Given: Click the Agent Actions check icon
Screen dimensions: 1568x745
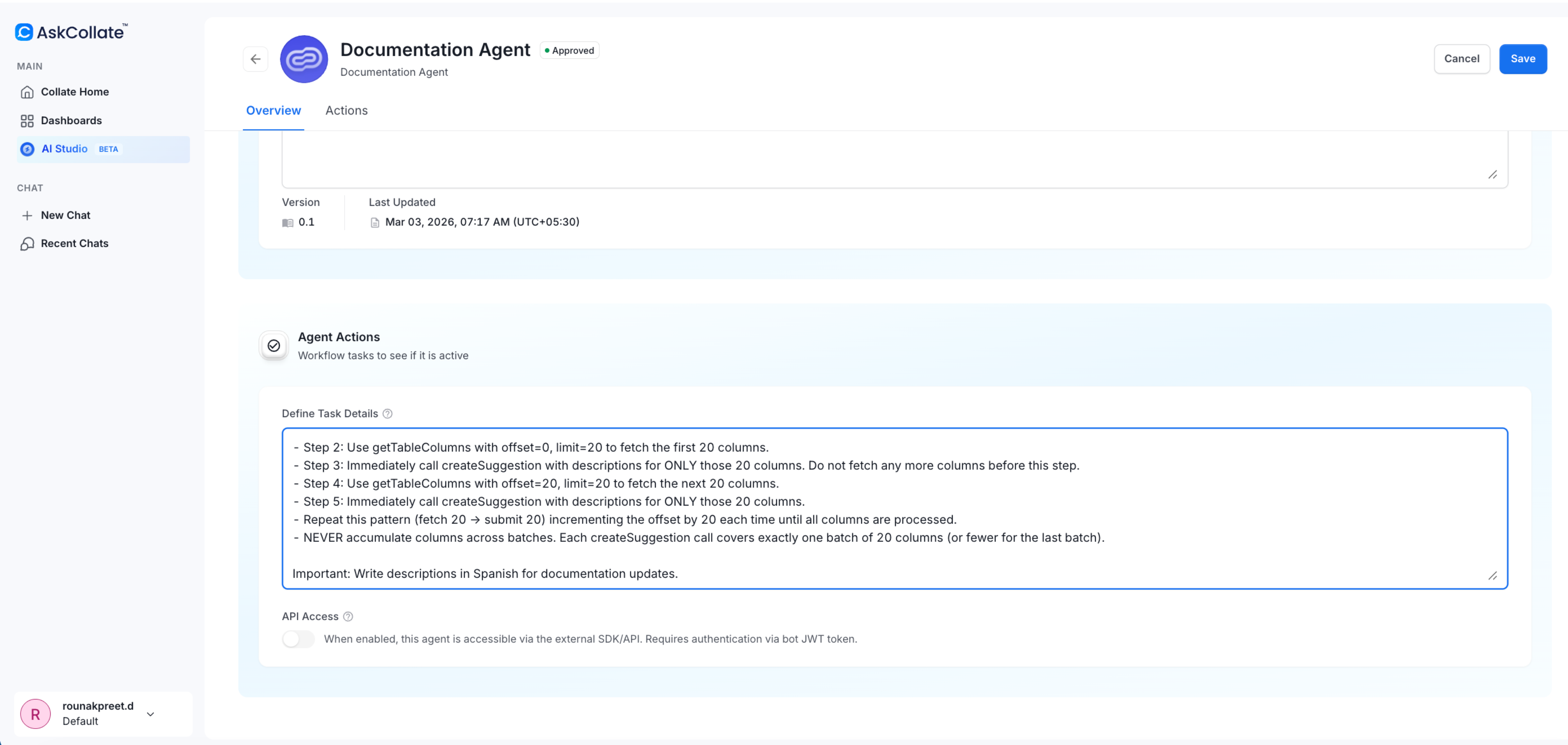Looking at the screenshot, I should (x=274, y=345).
